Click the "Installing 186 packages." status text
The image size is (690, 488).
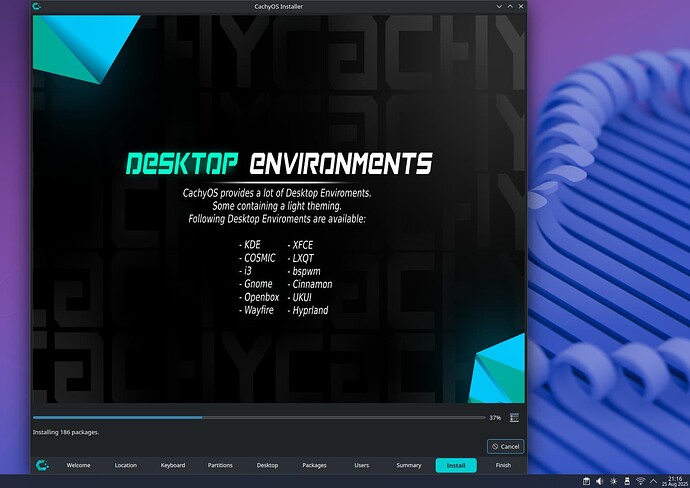(66, 432)
